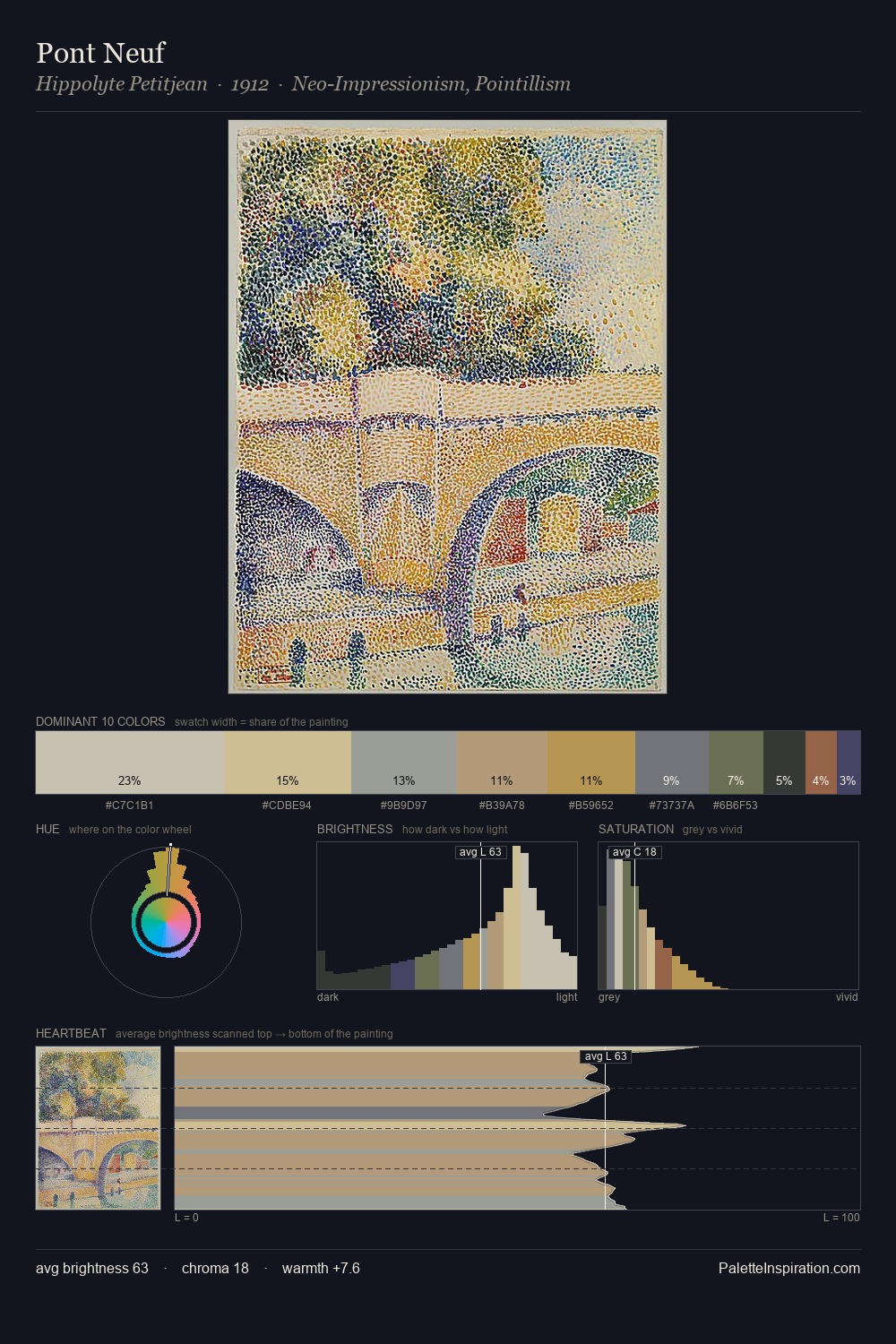Image resolution: width=896 pixels, height=1344 pixels.
Task: Click the '#6B6F53' hex label
Action: (x=736, y=806)
